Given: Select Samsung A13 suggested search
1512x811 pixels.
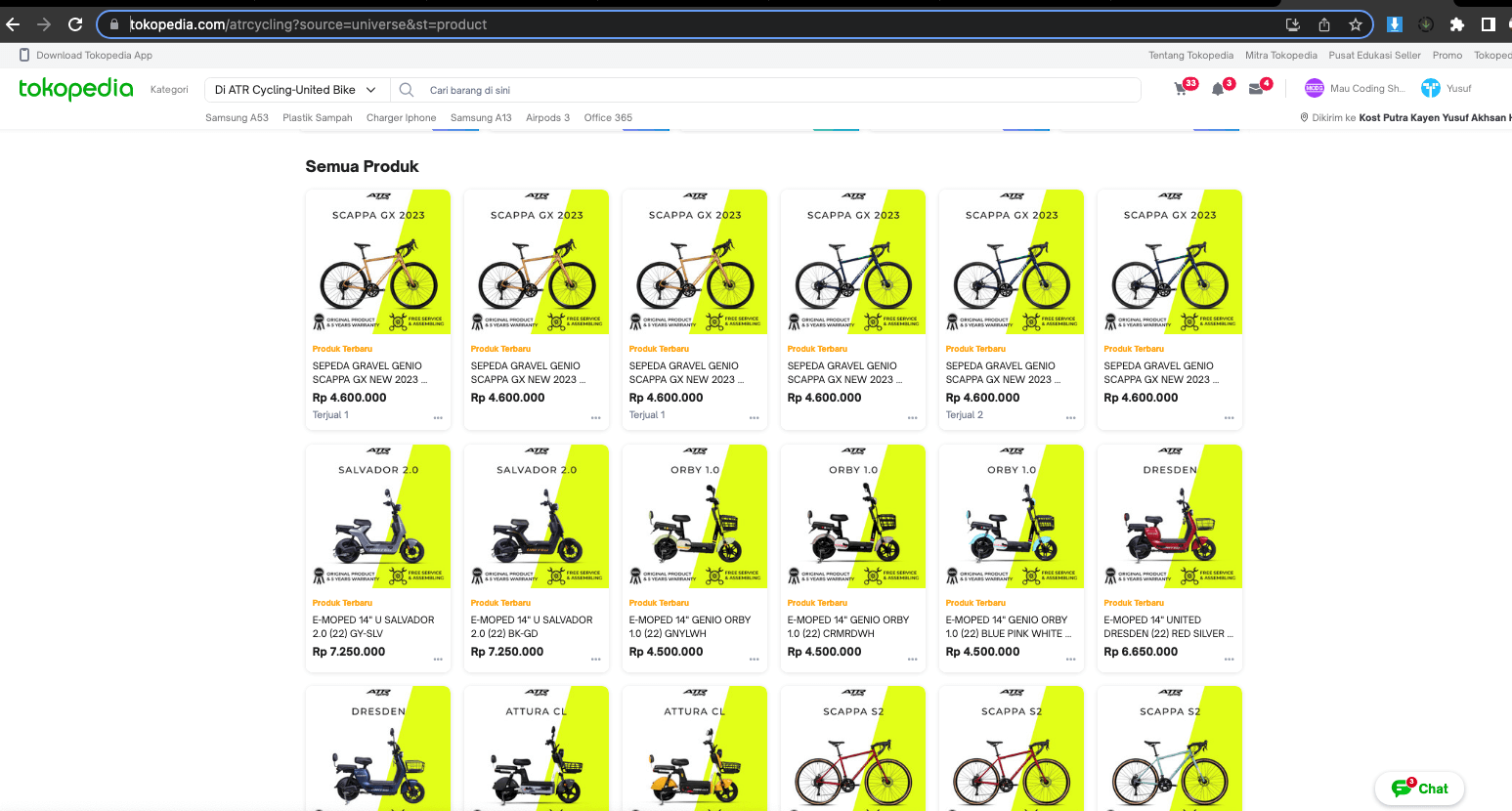Looking at the screenshot, I should (x=481, y=118).
